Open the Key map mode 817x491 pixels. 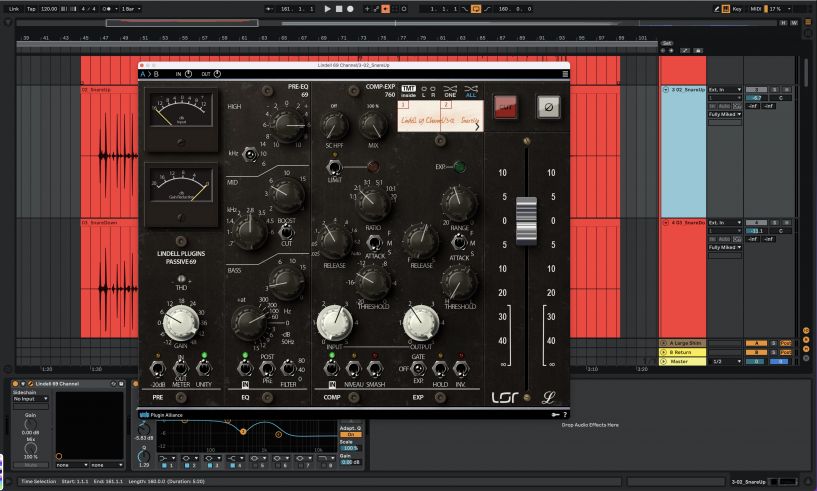click(x=737, y=9)
